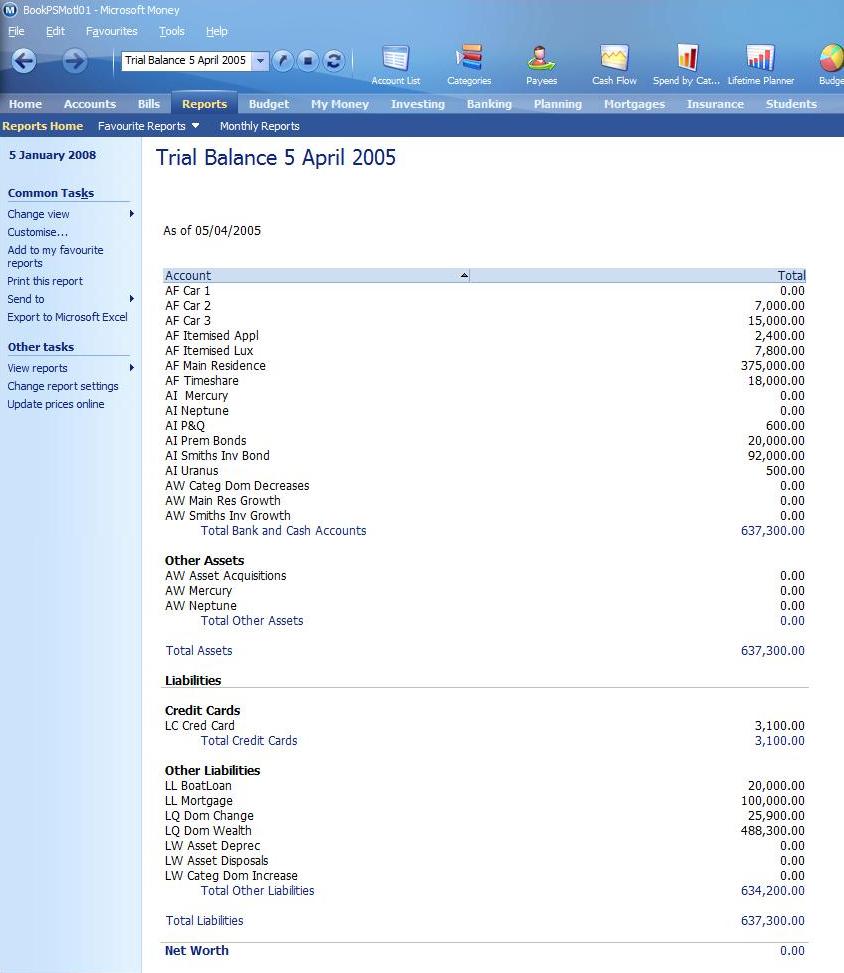Switch to the Budget tab
This screenshot has width=844, height=973.
pyautogui.click(x=269, y=104)
